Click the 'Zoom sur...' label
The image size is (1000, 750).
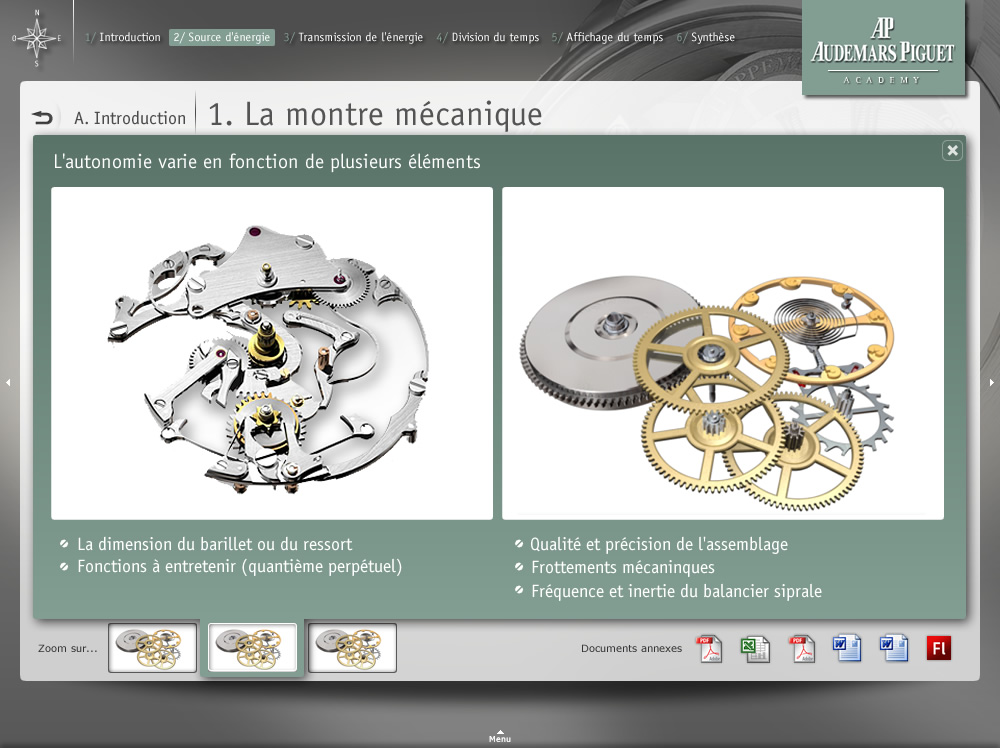tap(68, 648)
